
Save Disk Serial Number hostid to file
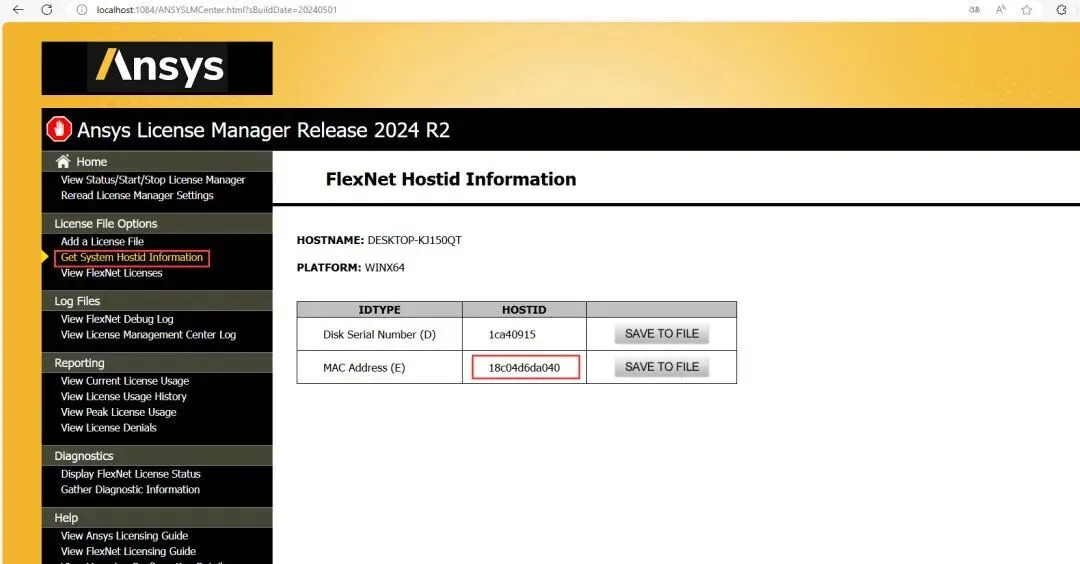[662, 334]
